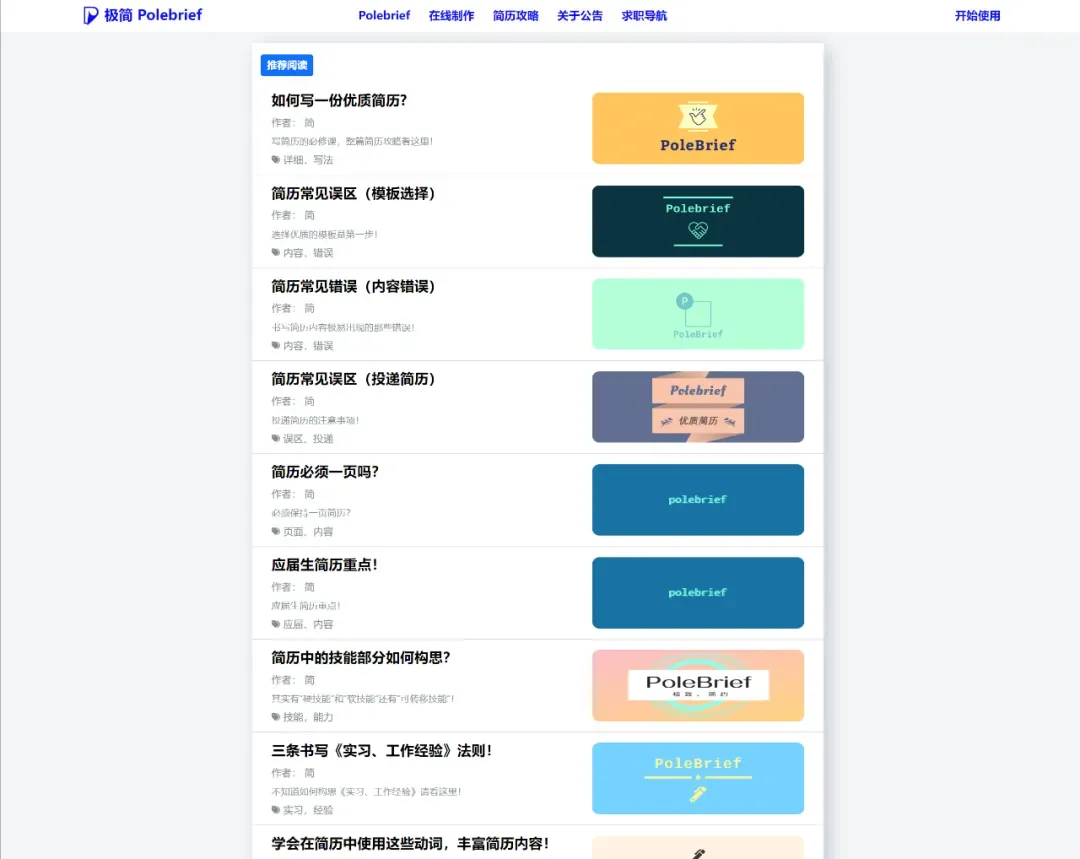Open article 如何写一份优质简历?

pos(339,101)
